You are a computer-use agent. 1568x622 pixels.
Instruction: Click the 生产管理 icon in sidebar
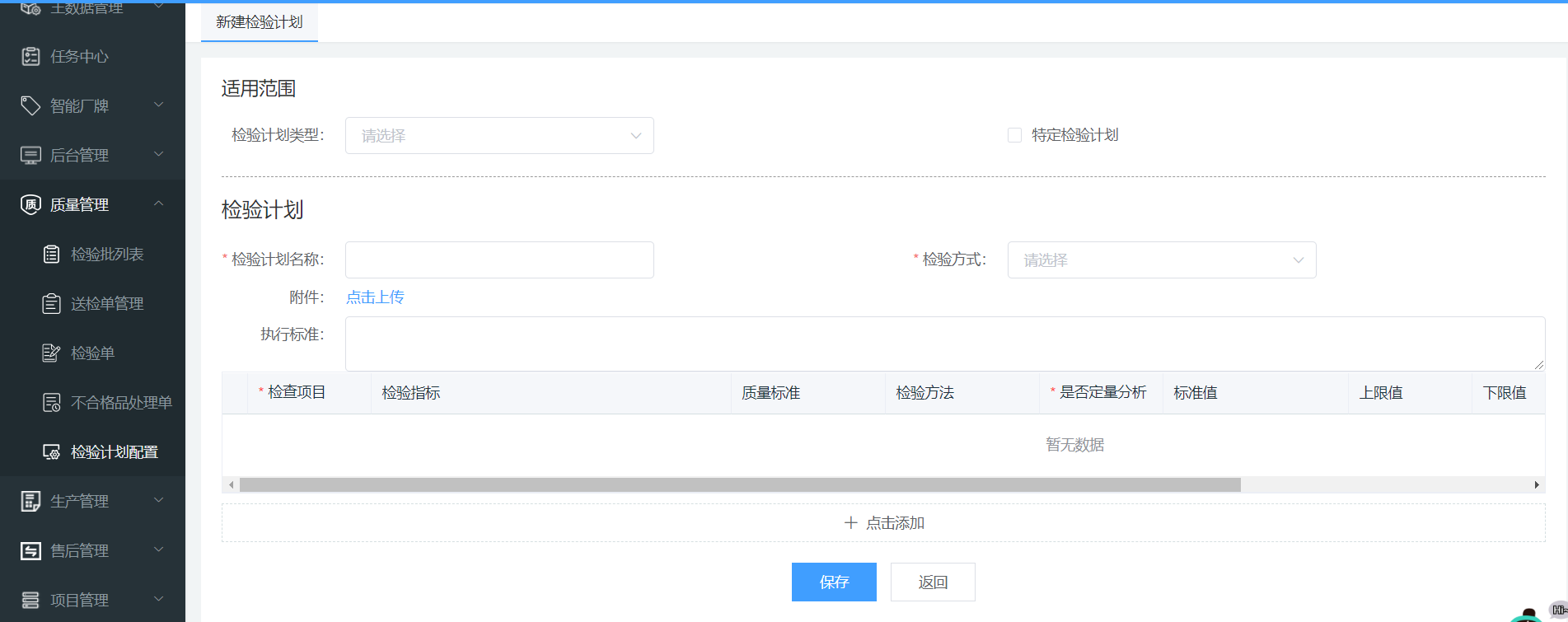(x=30, y=501)
